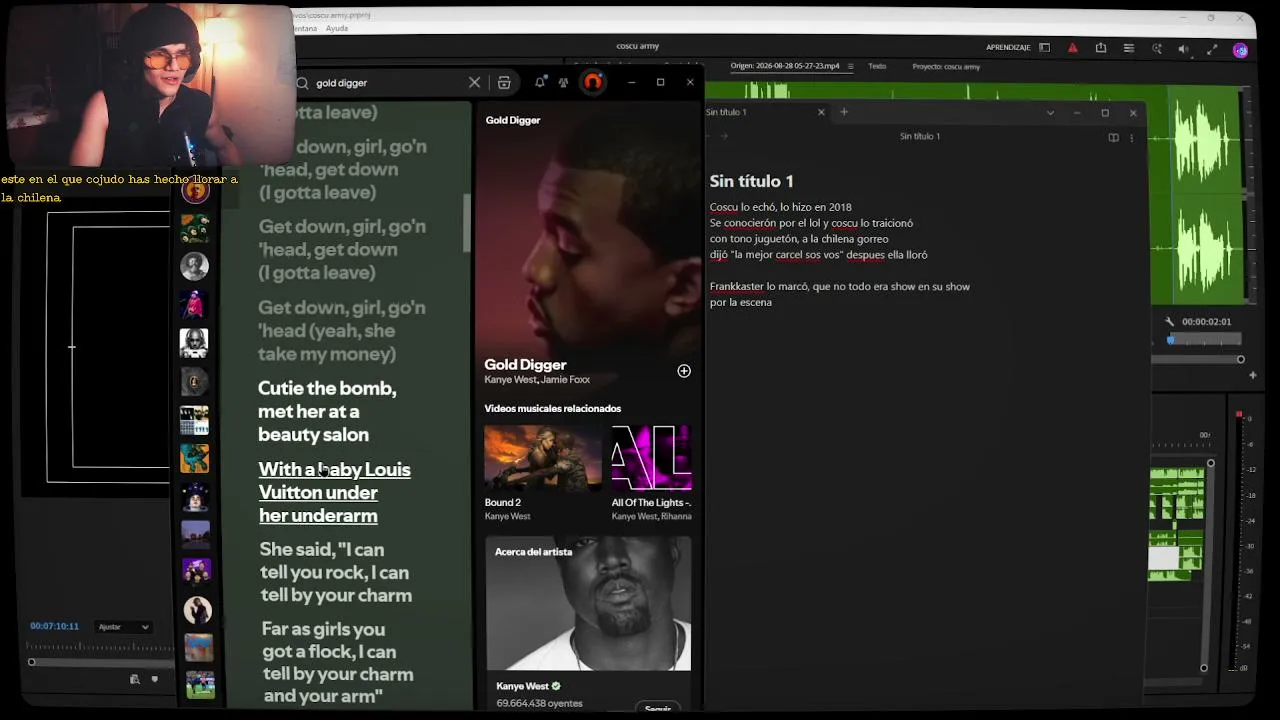Click the source monitor zoom scroll handle
1280x720 pixels.
(1241, 360)
